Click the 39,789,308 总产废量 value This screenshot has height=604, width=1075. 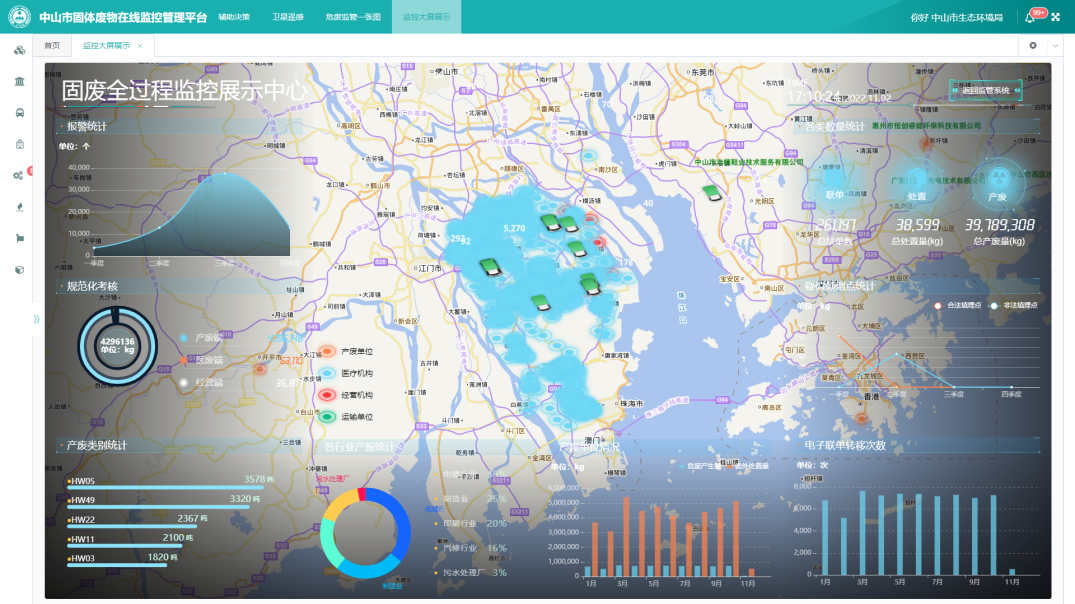(x=1000, y=225)
